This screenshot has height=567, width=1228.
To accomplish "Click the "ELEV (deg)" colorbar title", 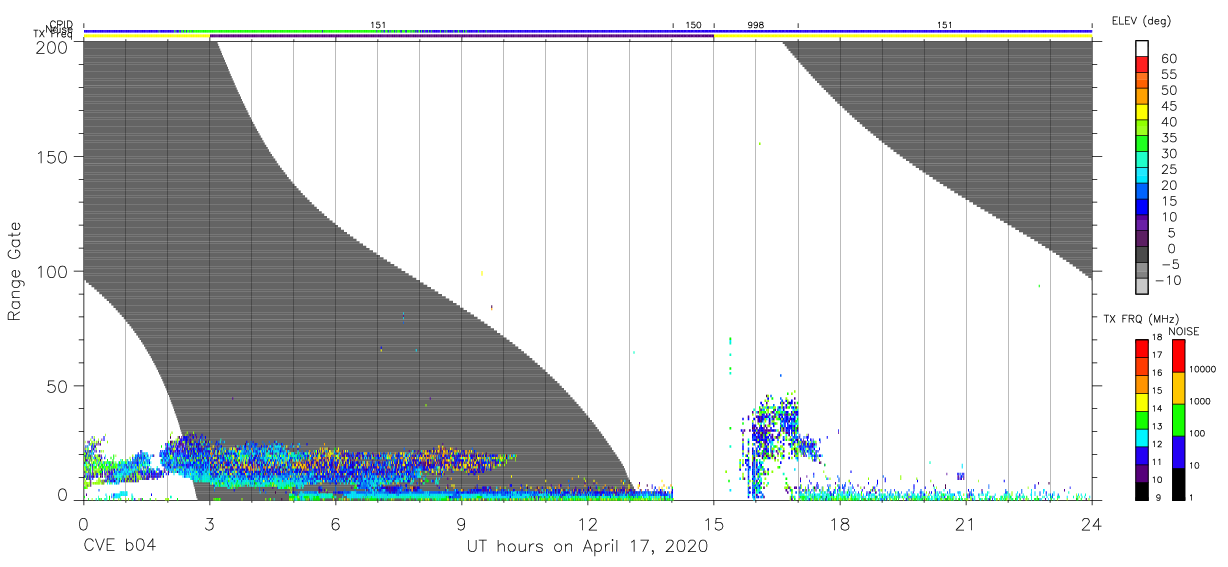I will [1140, 20].
